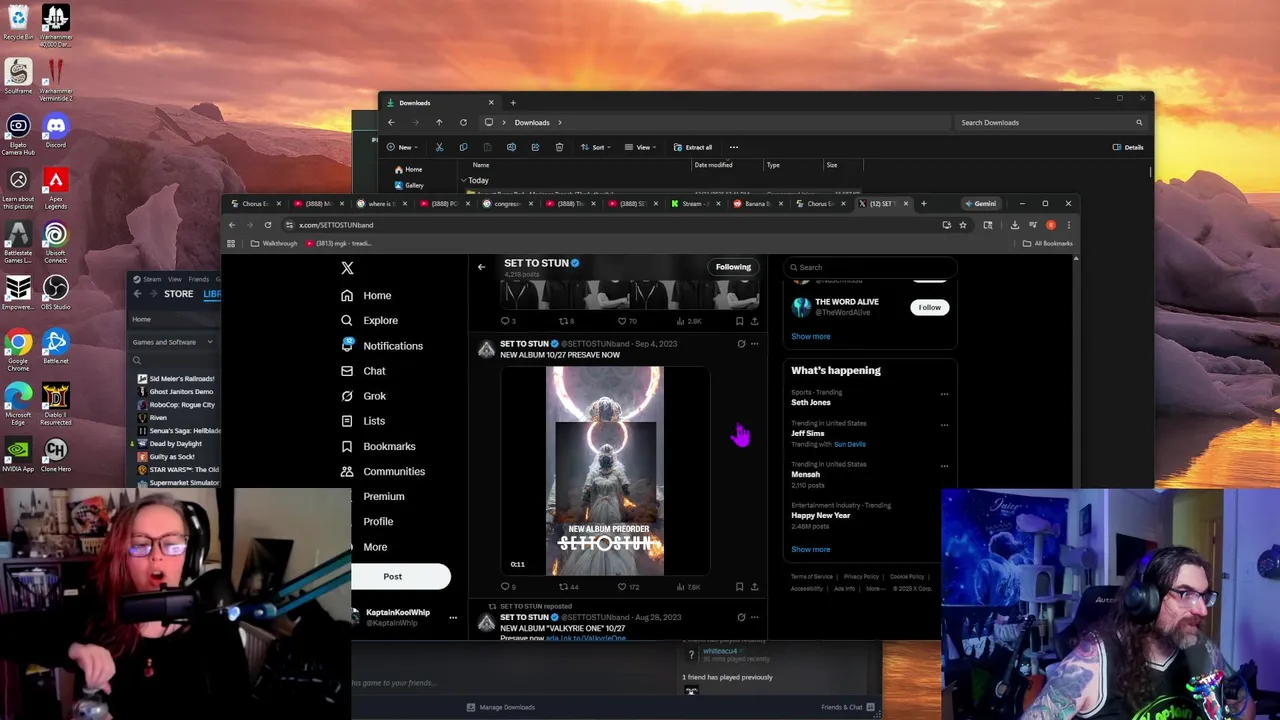Viewport: 1280px width, 720px height.
Task: Follow THE WORD ALIVE
Action: coord(929,307)
